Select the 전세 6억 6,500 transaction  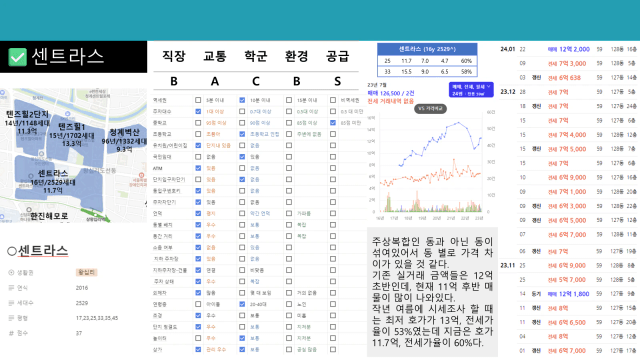[567, 322]
